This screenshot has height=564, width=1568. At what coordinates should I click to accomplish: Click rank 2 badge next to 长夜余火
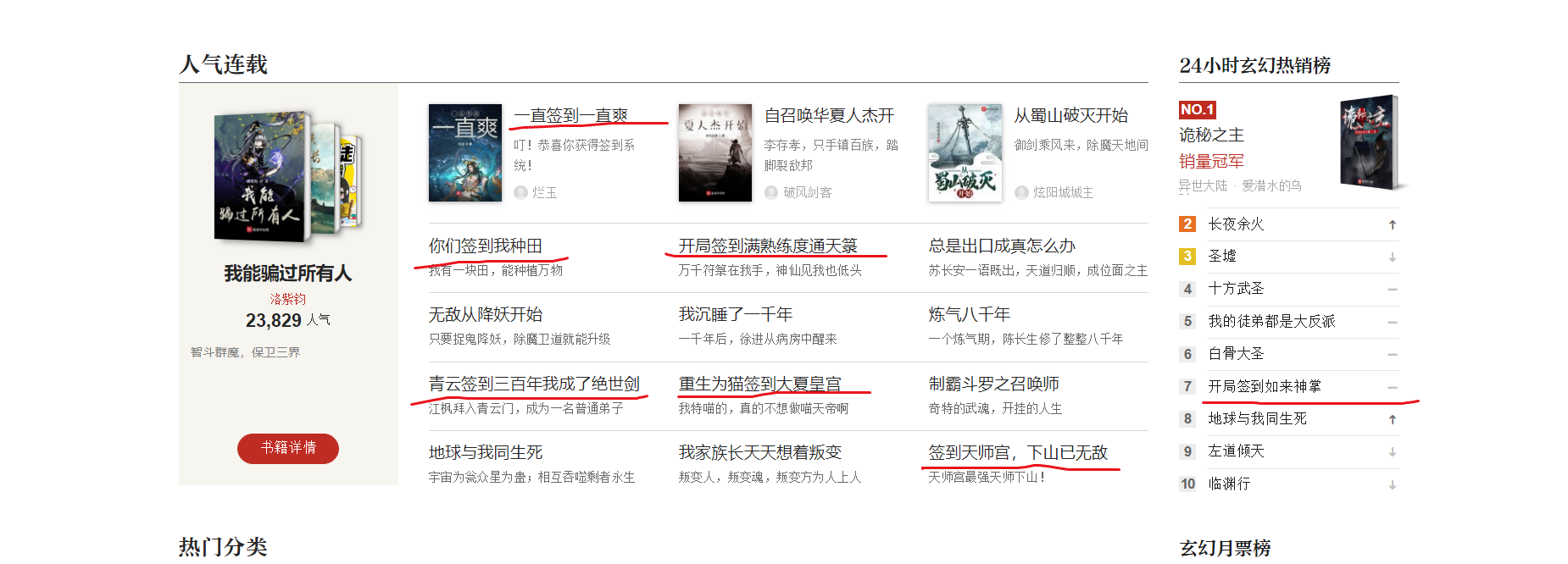[1187, 224]
